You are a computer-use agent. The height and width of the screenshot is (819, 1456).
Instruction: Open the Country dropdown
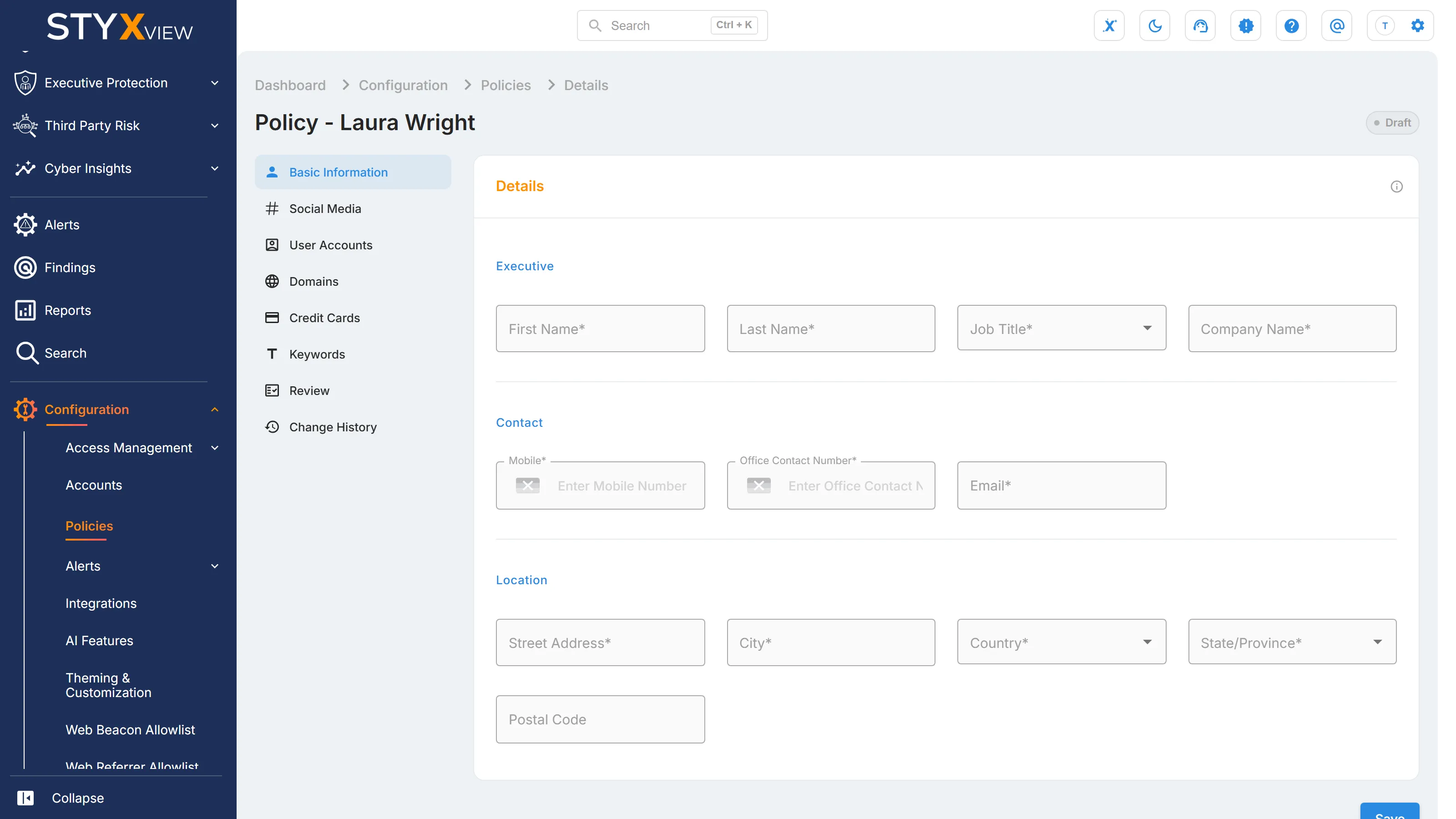(1061, 642)
